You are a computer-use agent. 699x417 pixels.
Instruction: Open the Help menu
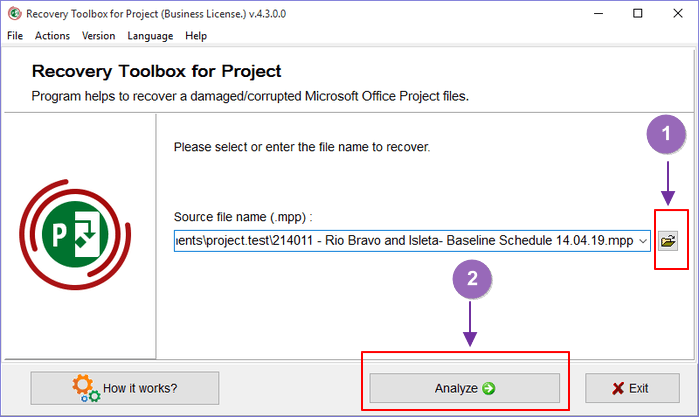196,36
